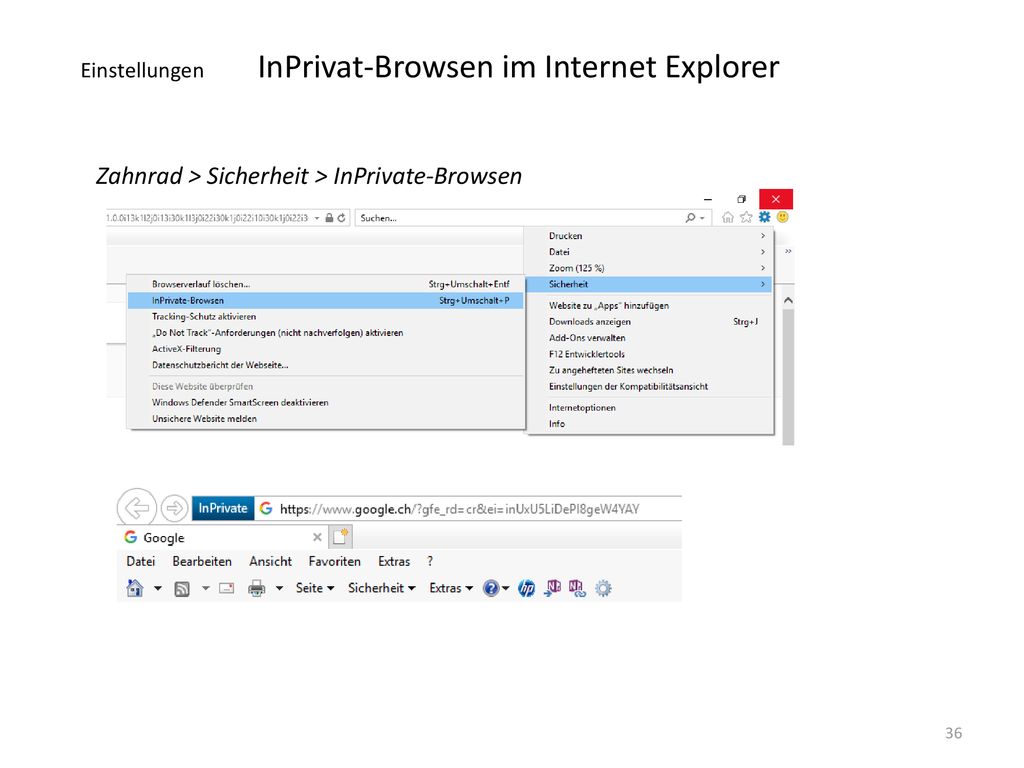Image resolution: width=1024 pixels, height=768 pixels.
Task: Open favorites with the star icon
Action: tap(746, 217)
